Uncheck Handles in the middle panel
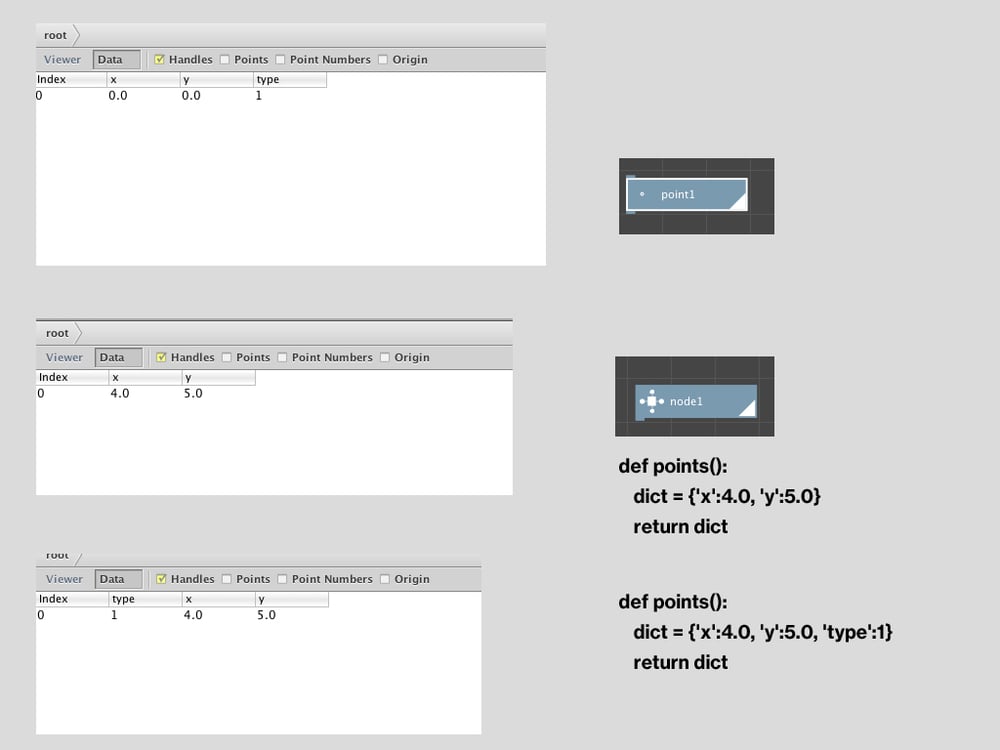 [161, 357]
